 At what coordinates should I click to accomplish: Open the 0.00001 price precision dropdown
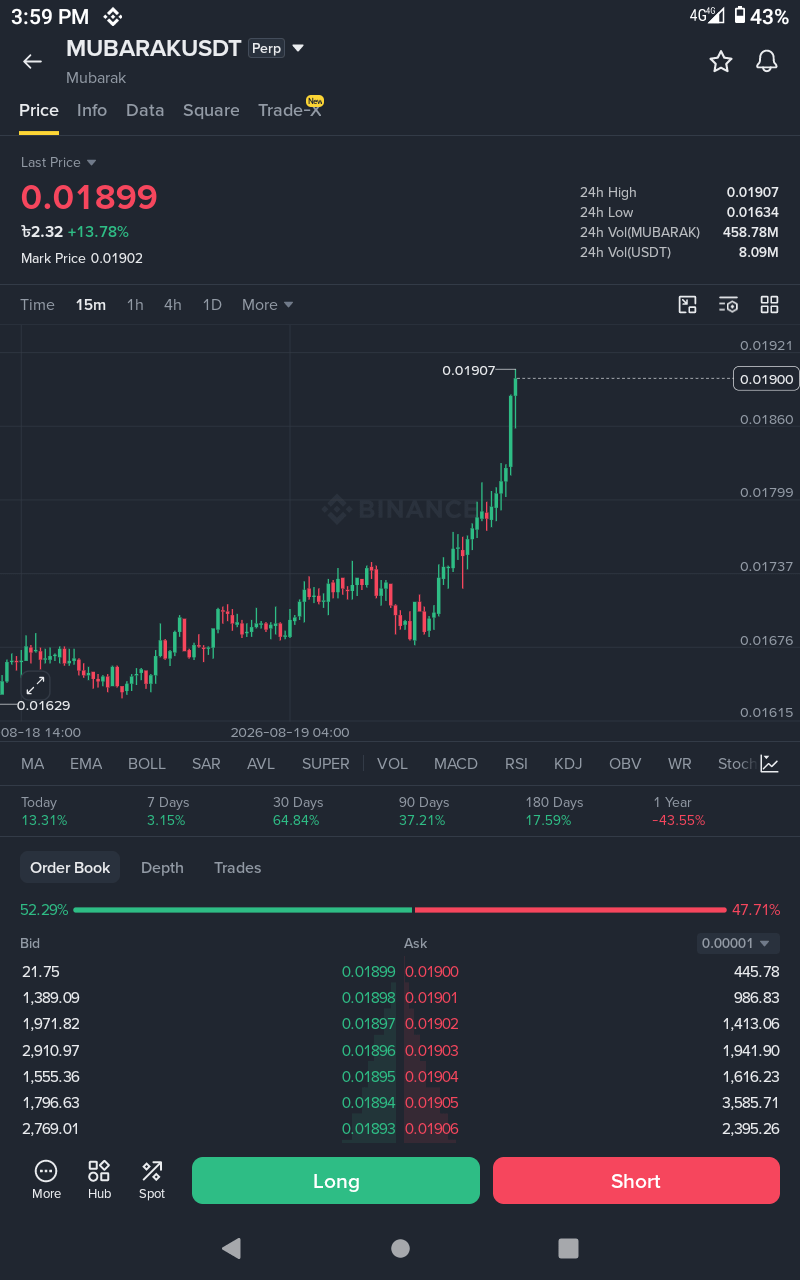tap(738, 943)
